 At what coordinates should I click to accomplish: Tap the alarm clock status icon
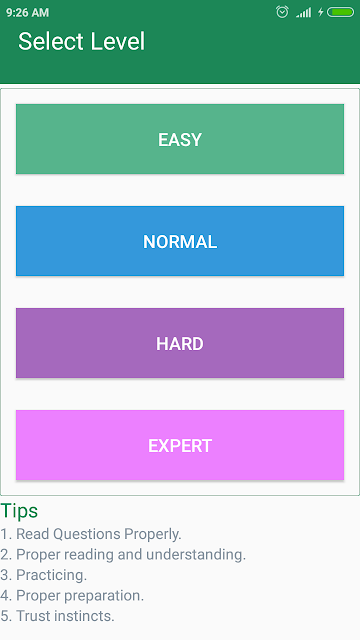[x=282, y=12]
